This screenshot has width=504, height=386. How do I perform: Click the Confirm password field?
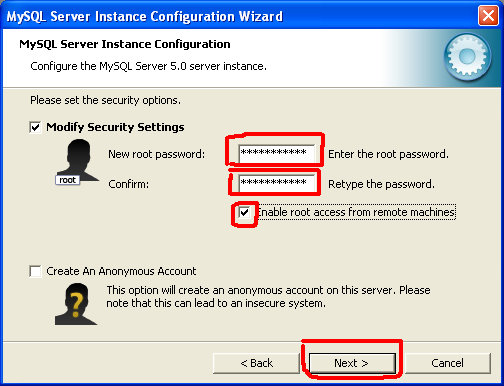(x=277, y=183)
